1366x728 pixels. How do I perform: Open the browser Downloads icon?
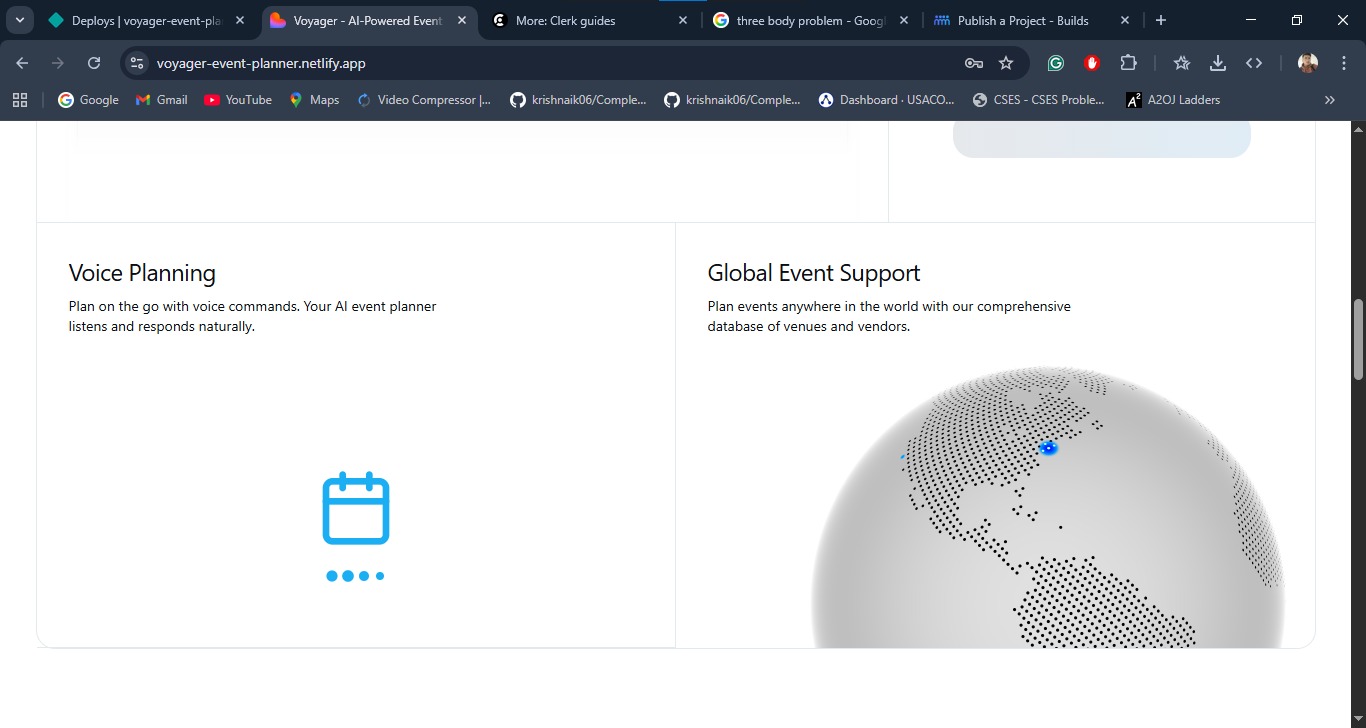click(x=1217, y=63)
